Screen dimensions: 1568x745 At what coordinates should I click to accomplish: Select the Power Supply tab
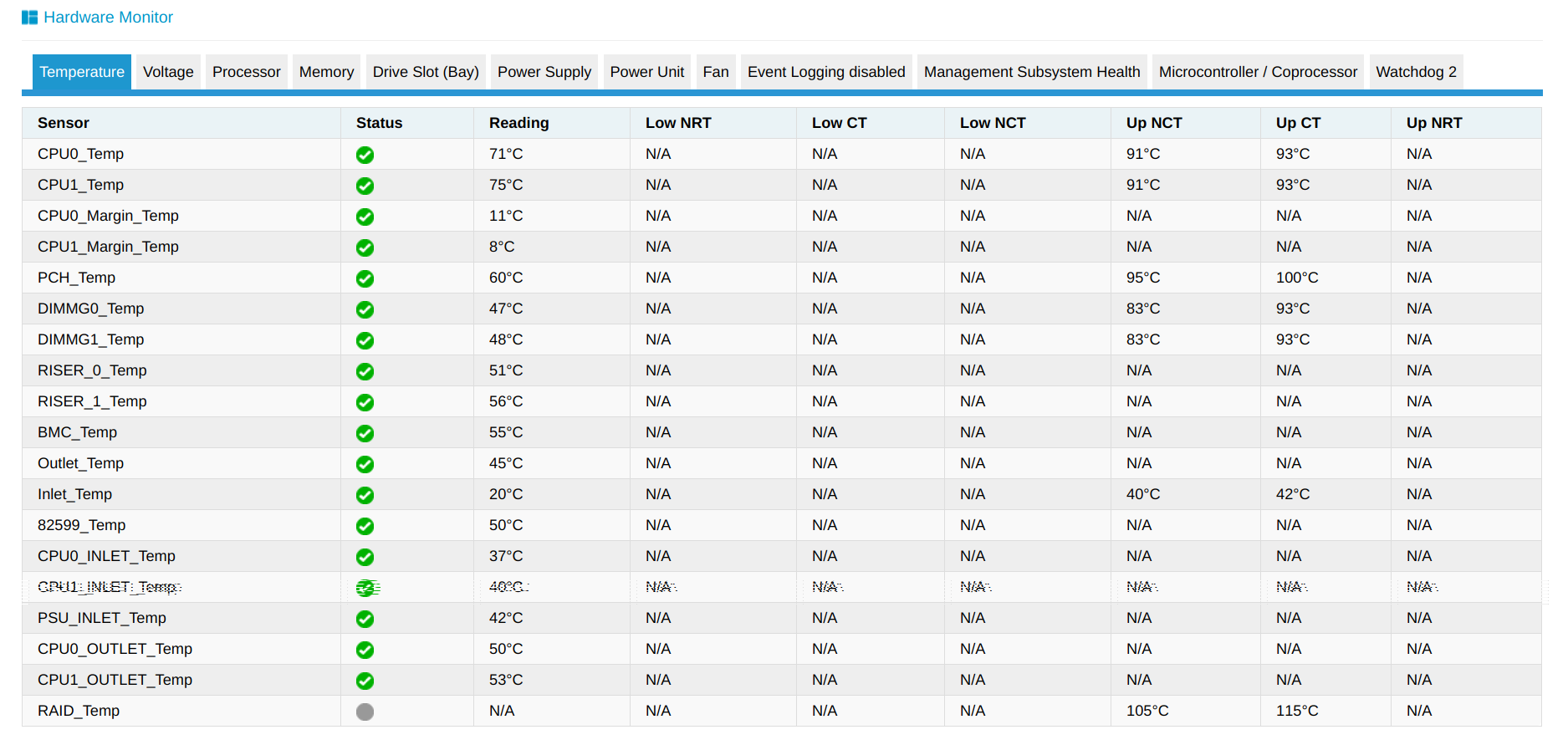click(544, 72)
